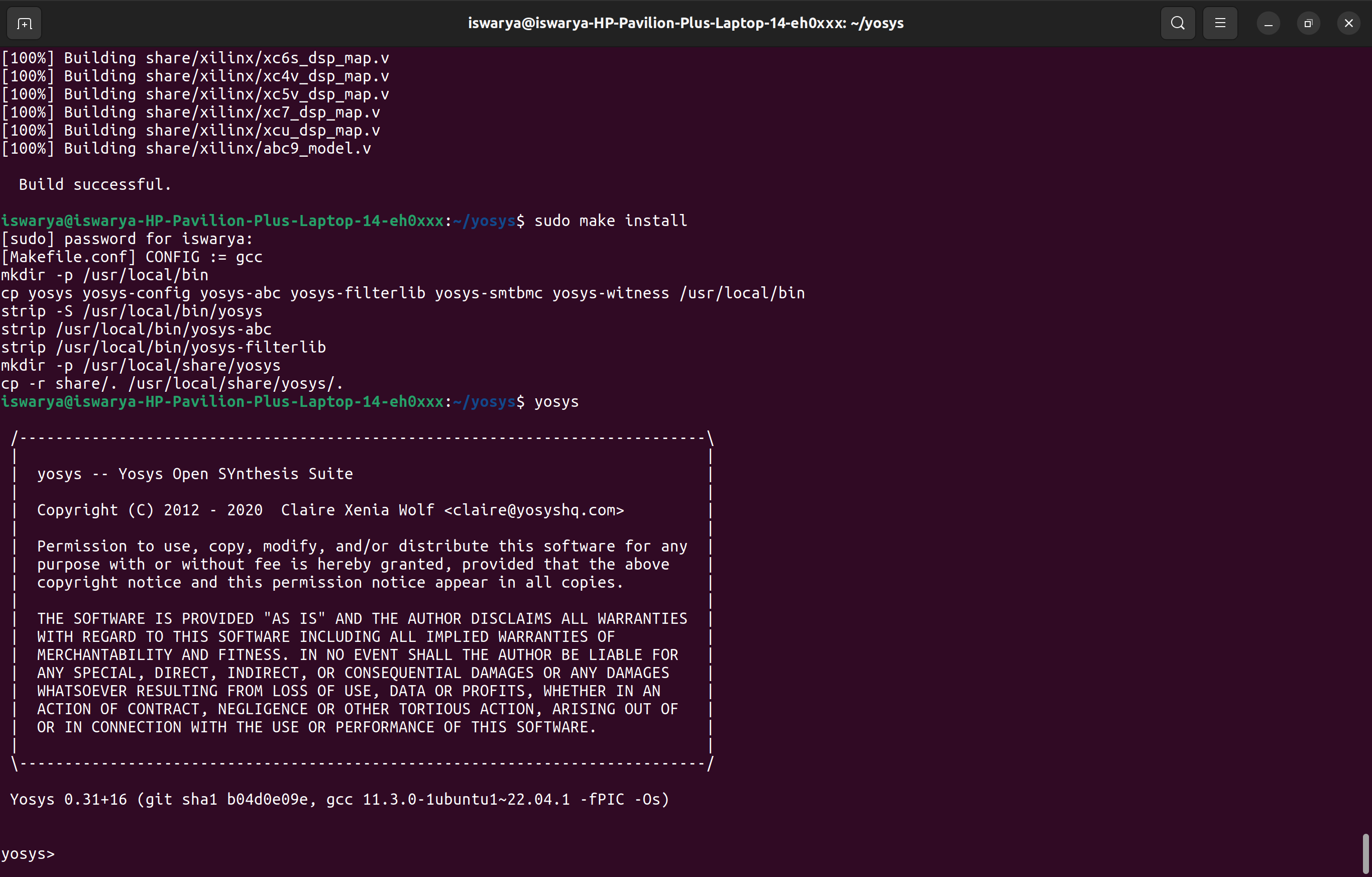The height and width of the screenshot is (877, 1372).
Task: Click the '[sudo] password for iswarya:' line
Action: tap(127, 239)
